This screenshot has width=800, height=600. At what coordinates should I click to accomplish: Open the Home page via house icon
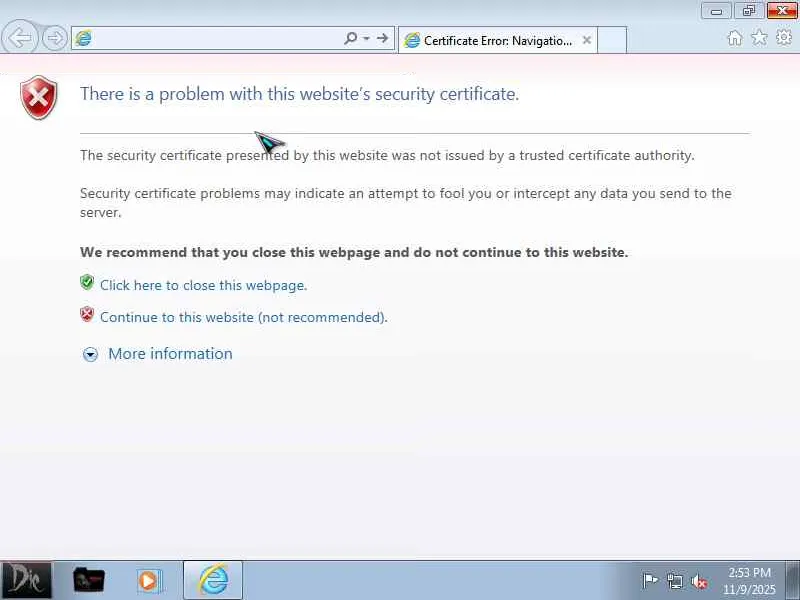coord(735,38)
